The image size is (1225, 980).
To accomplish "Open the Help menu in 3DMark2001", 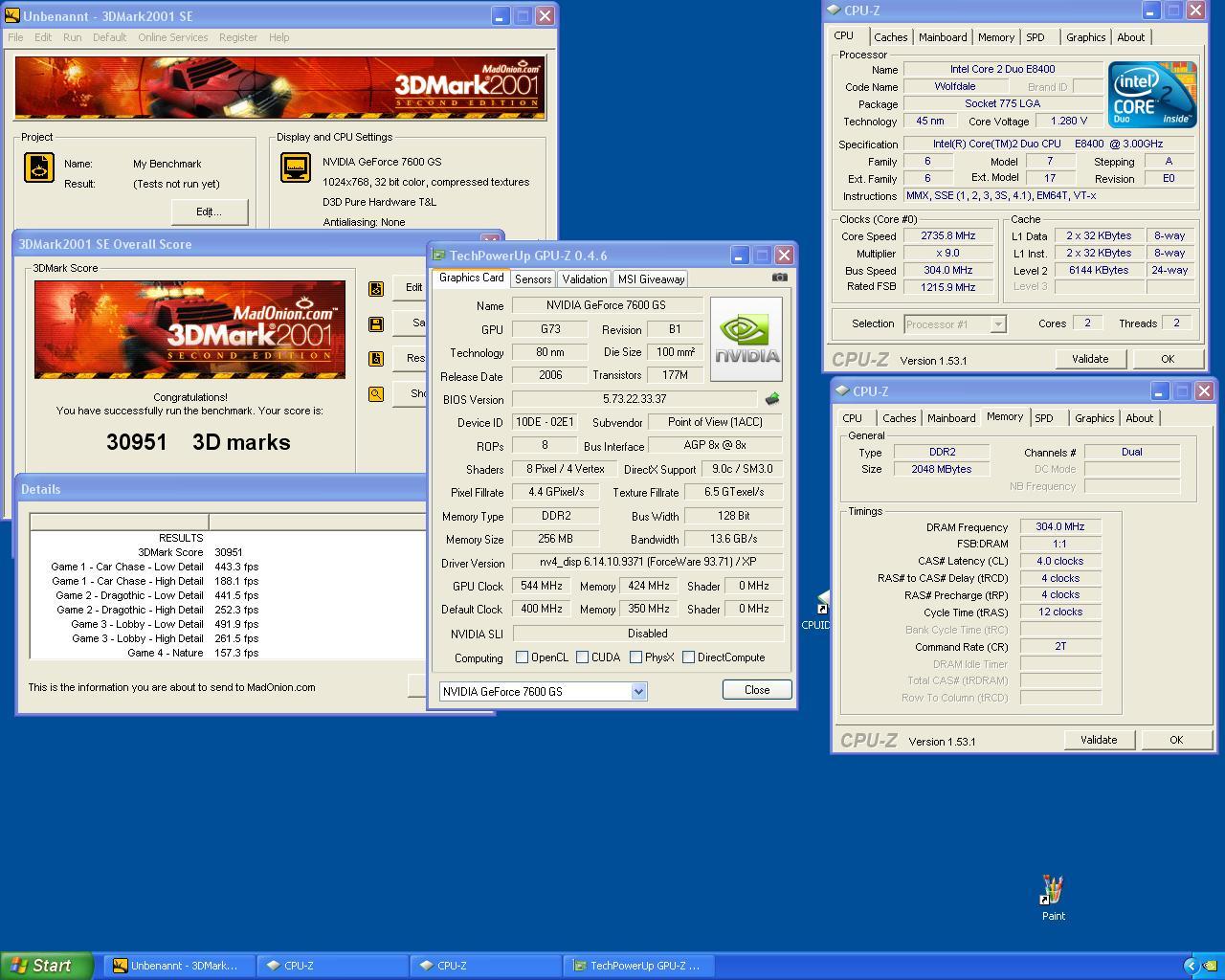I will click(x=278, y=37).
